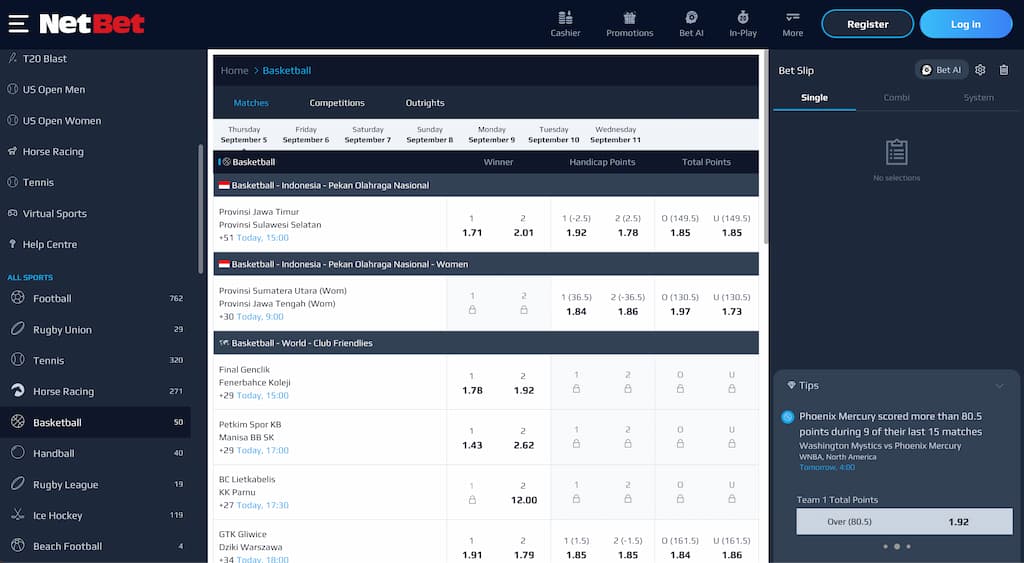Click Basketball breadcrumb link
Image resolution: width=1024 pixels, height=563 pixels.
pyautogui.click(x=287, y=71)
